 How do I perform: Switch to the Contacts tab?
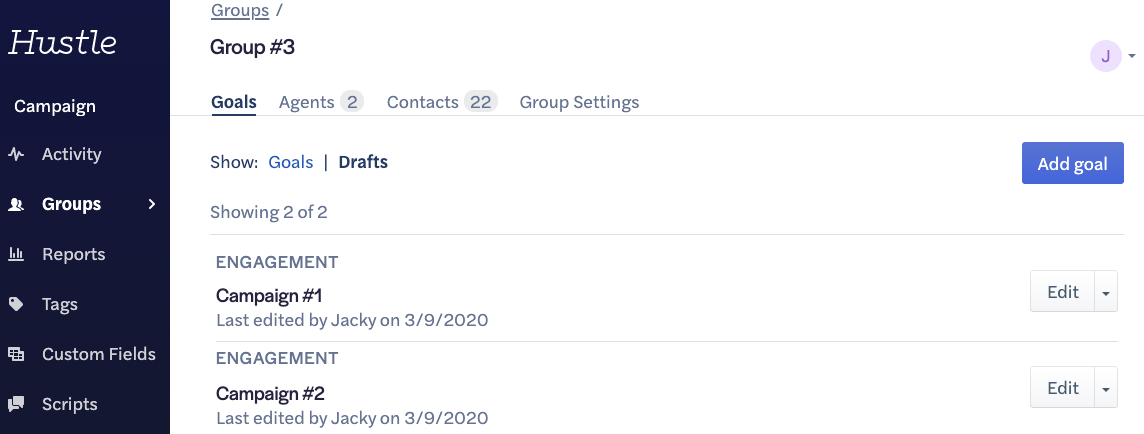coord(442,102)
